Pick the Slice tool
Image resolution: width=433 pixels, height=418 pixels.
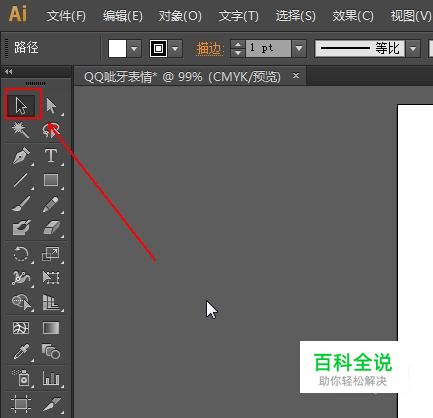click(52, 404)
